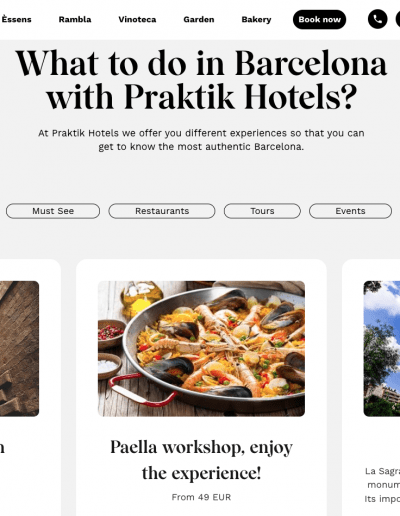Open the Sagrada Familia tree photo card
Viewport: 400px width, 516px height.
click(x=382, y=349)
